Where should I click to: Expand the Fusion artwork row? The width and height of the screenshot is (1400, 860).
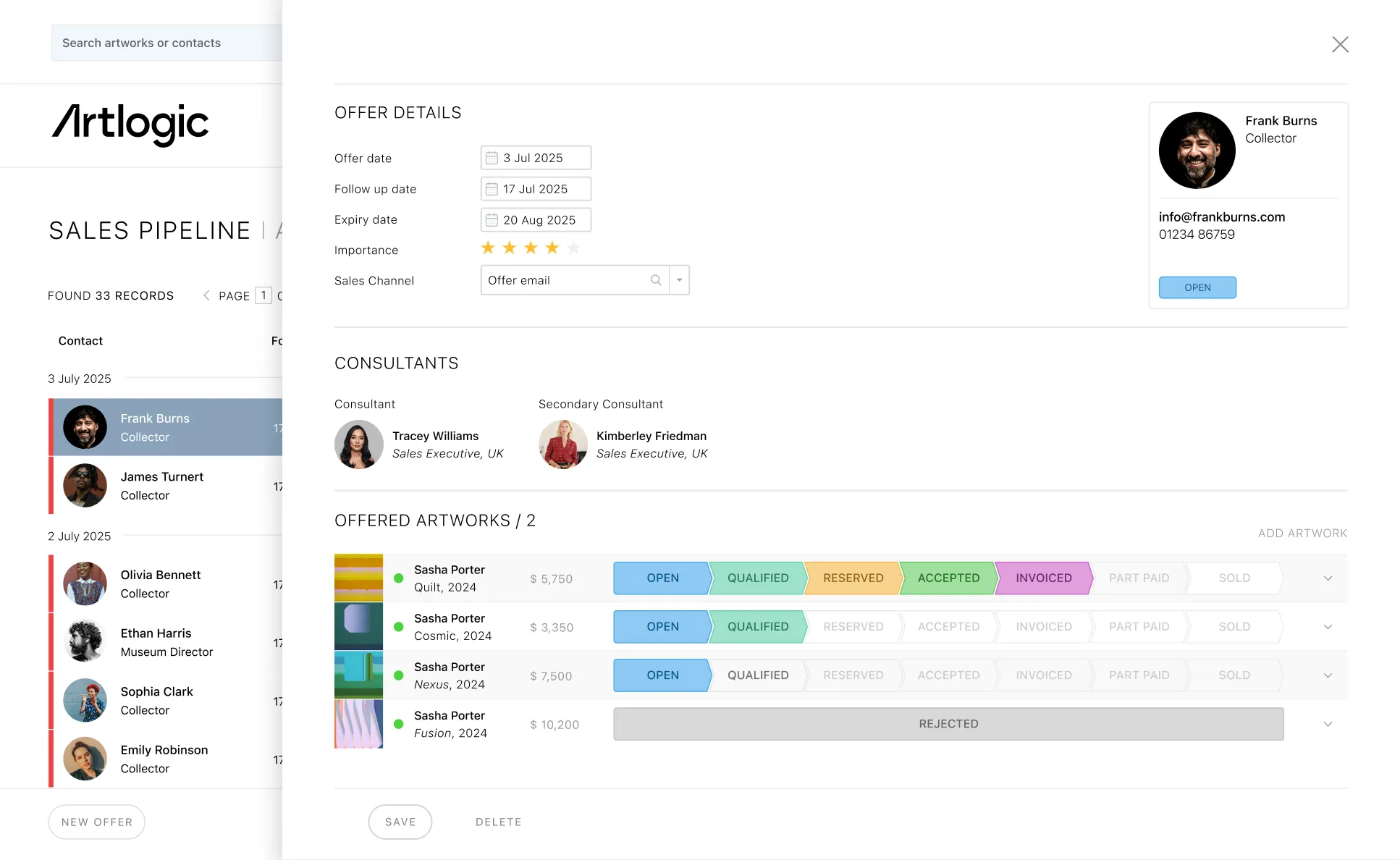[x=1328, y=724]
